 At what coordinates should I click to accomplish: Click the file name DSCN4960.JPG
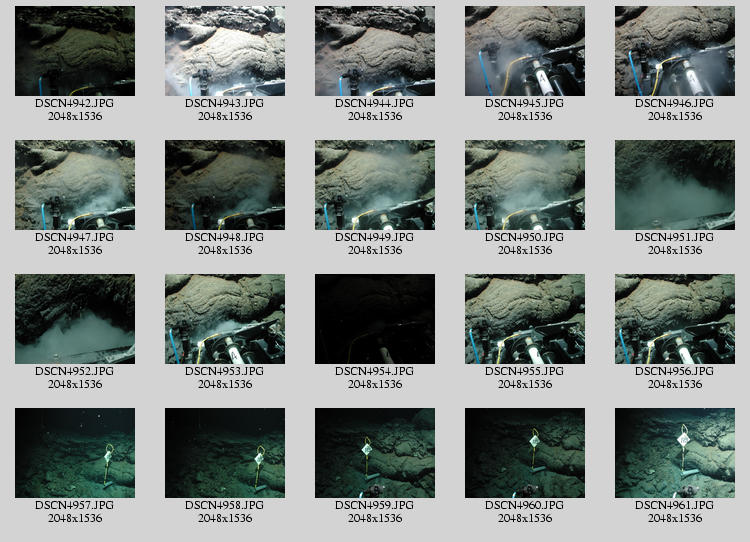pos(525,505)
